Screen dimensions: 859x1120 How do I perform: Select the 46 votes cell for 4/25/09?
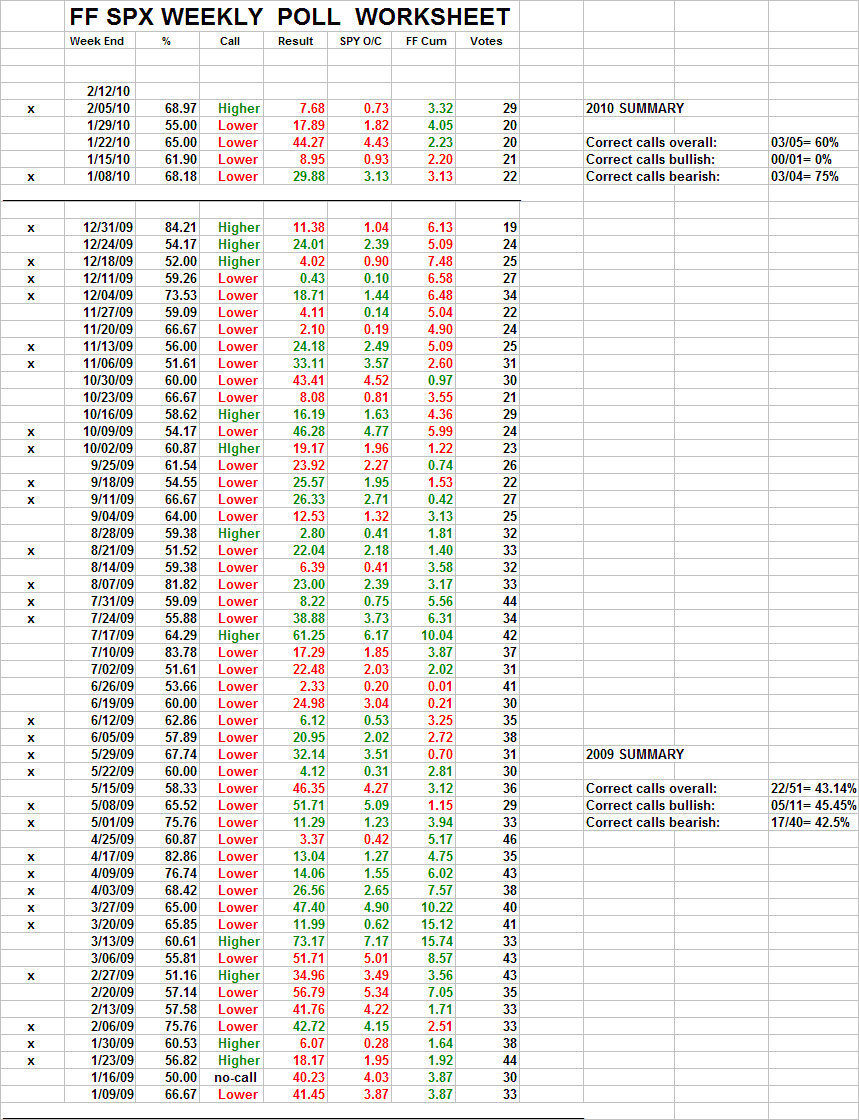pos(510,839)
